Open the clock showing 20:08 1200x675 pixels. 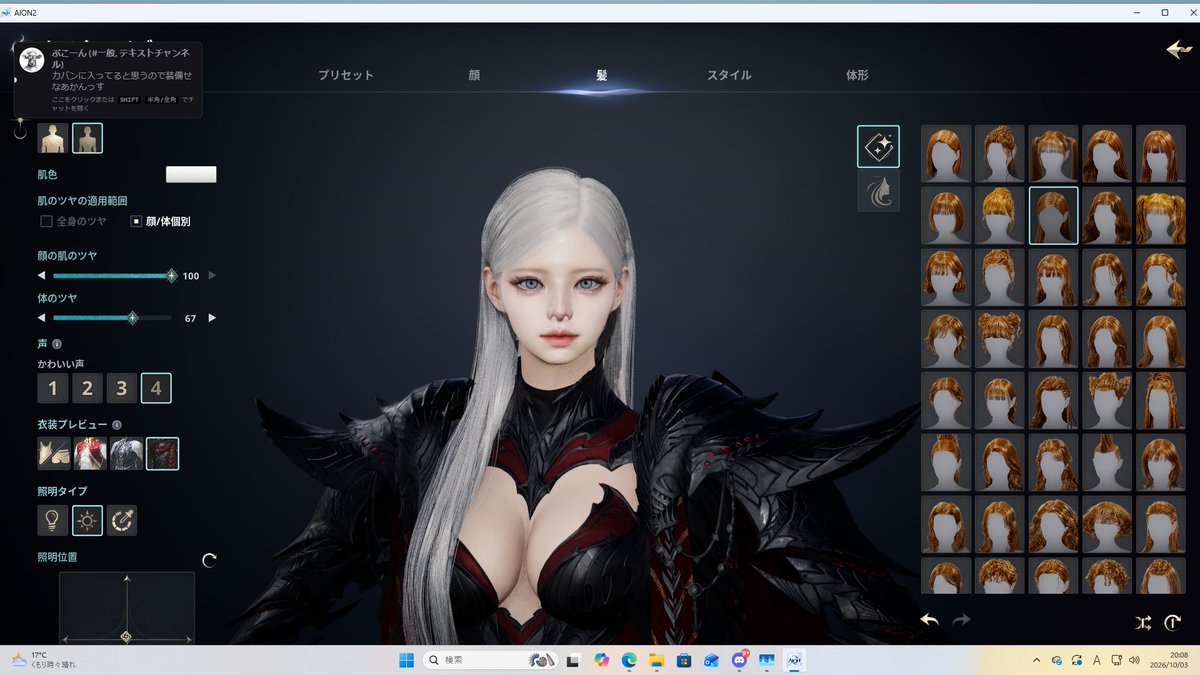(x=1169, y=660)
